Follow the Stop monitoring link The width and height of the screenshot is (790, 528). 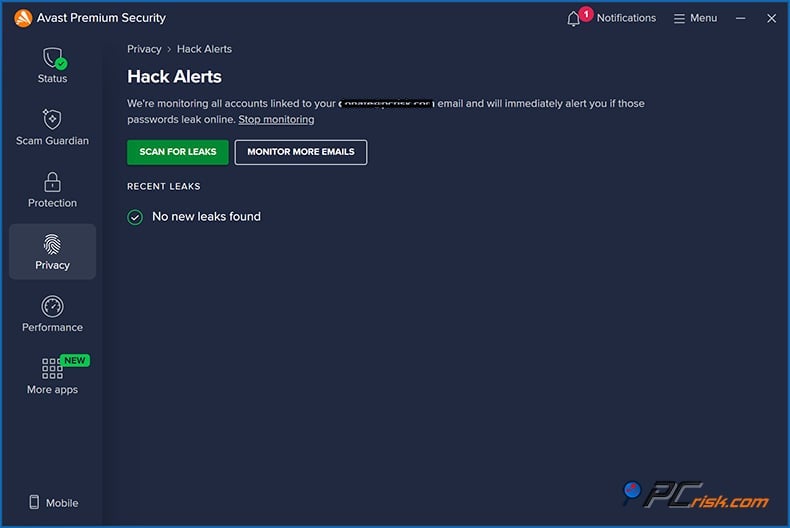click(276, 120)
